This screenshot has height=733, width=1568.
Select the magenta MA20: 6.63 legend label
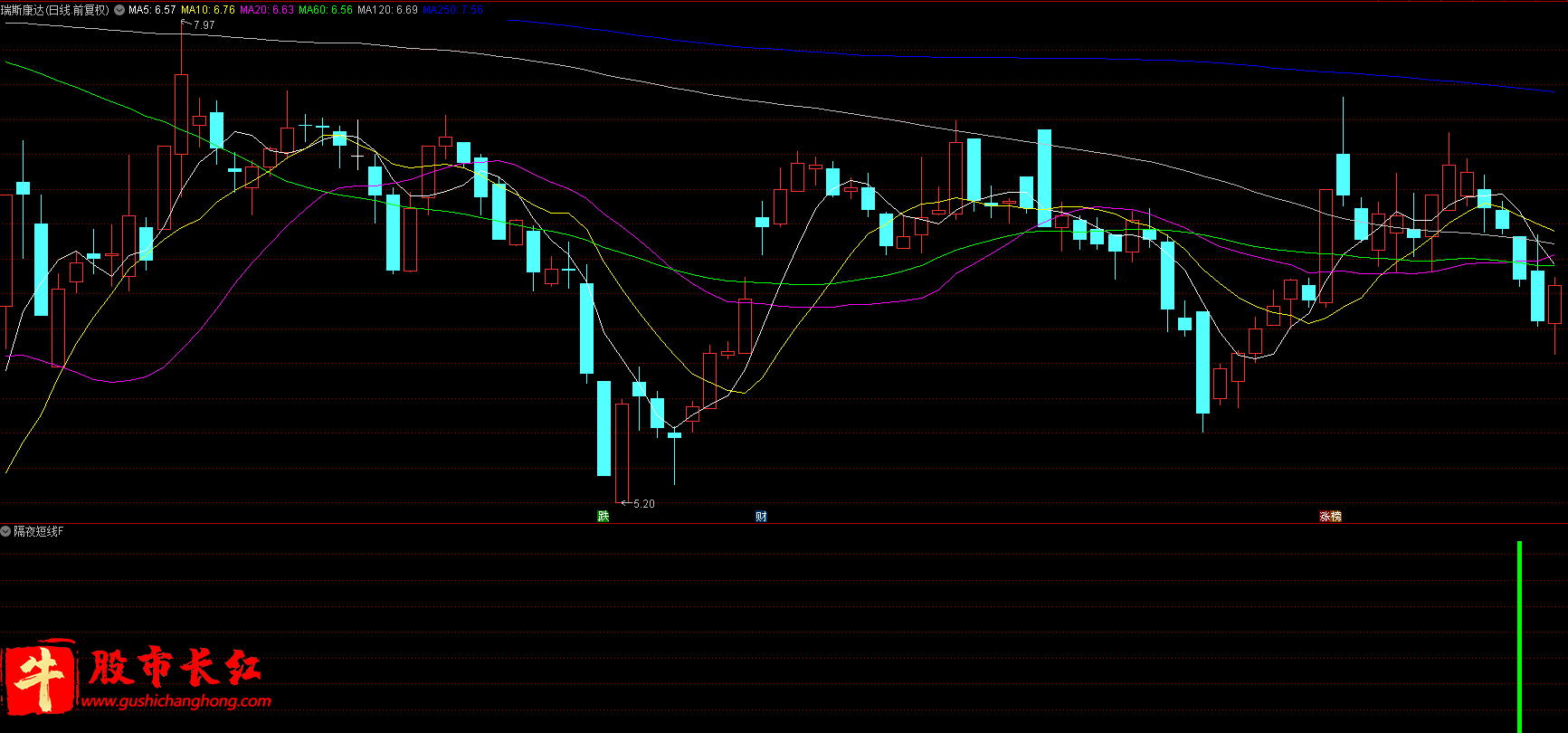coord(267,10)
